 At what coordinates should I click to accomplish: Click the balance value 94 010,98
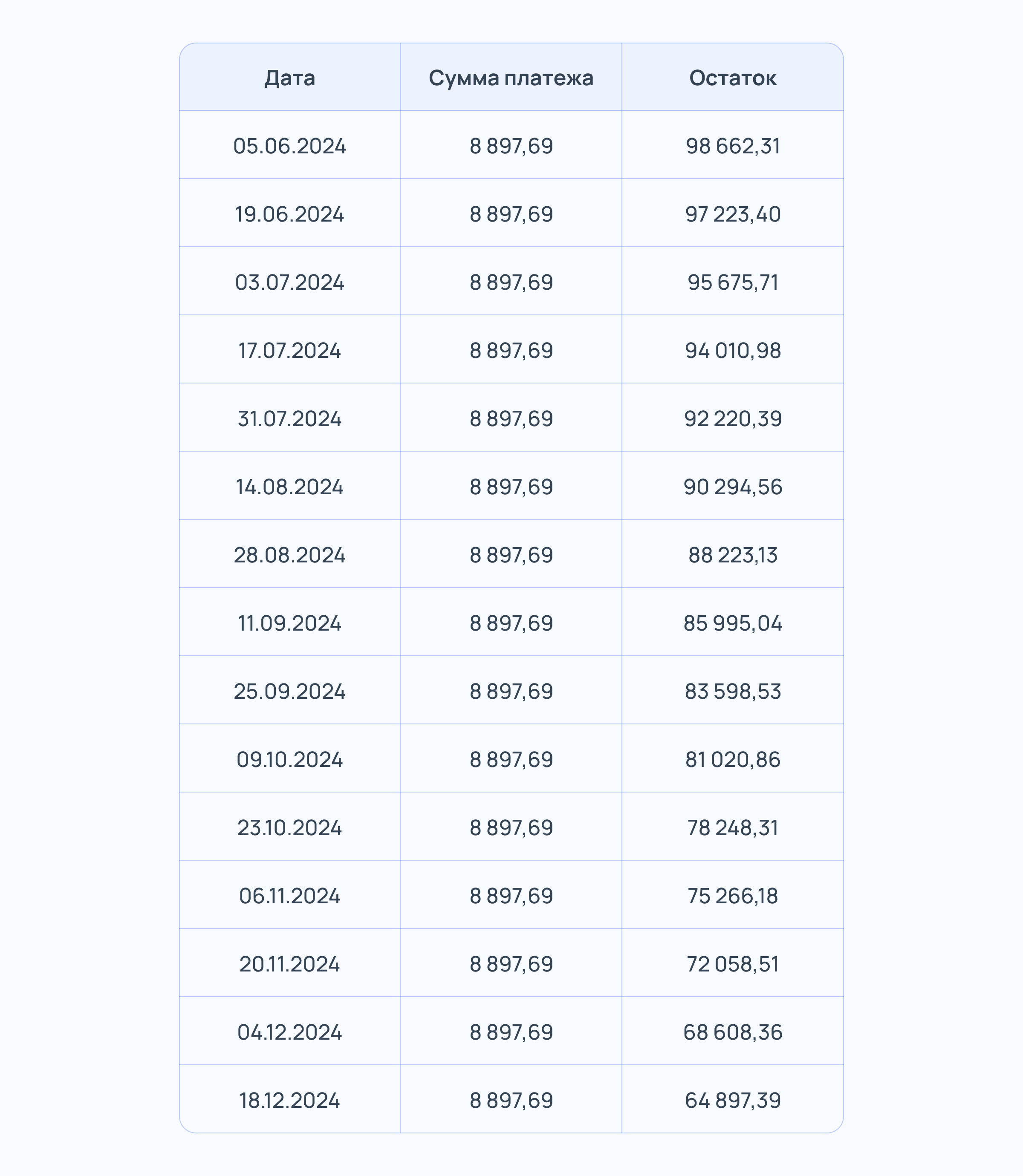tap(732, 350)
